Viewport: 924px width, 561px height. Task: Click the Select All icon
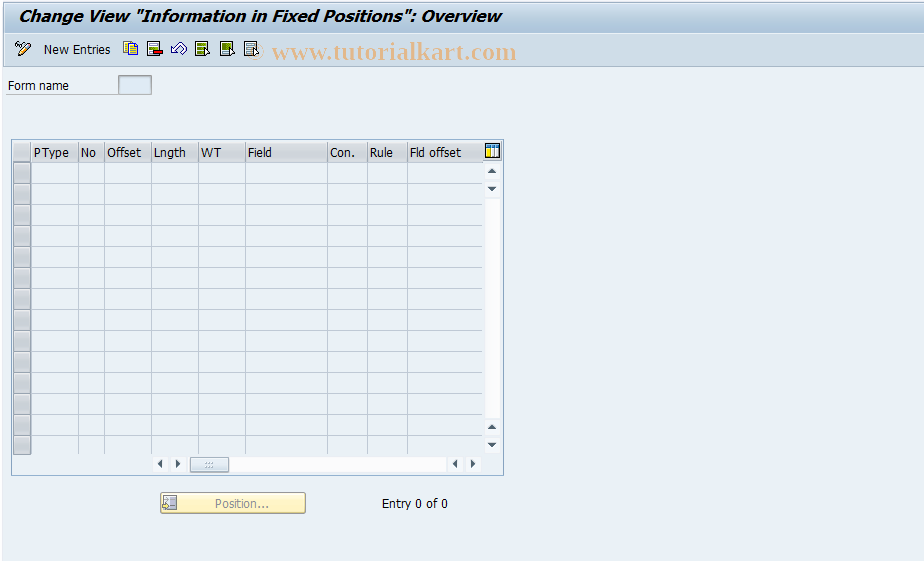click(x=202, y=49)
